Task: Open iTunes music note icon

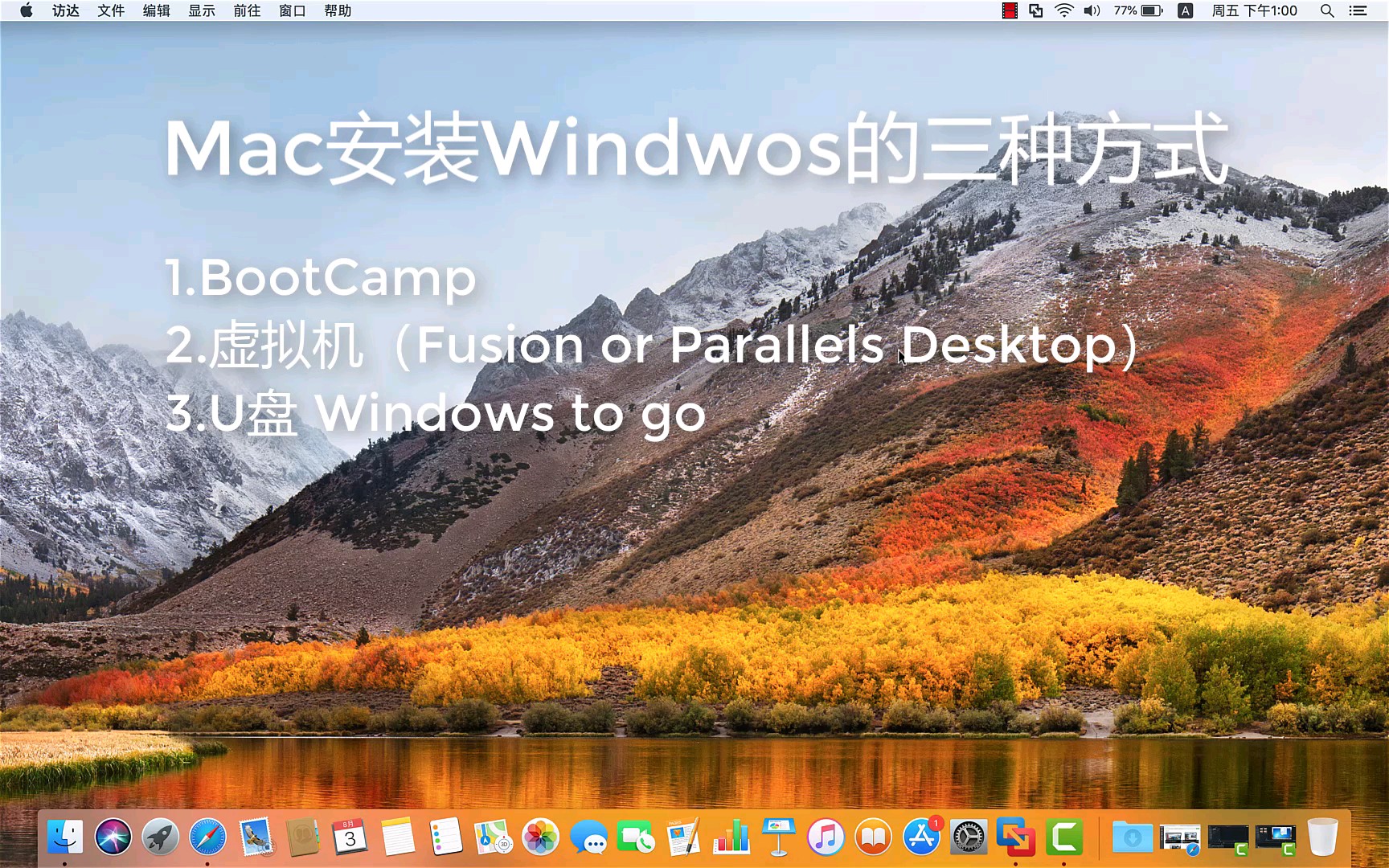Action: click(826, 837)
